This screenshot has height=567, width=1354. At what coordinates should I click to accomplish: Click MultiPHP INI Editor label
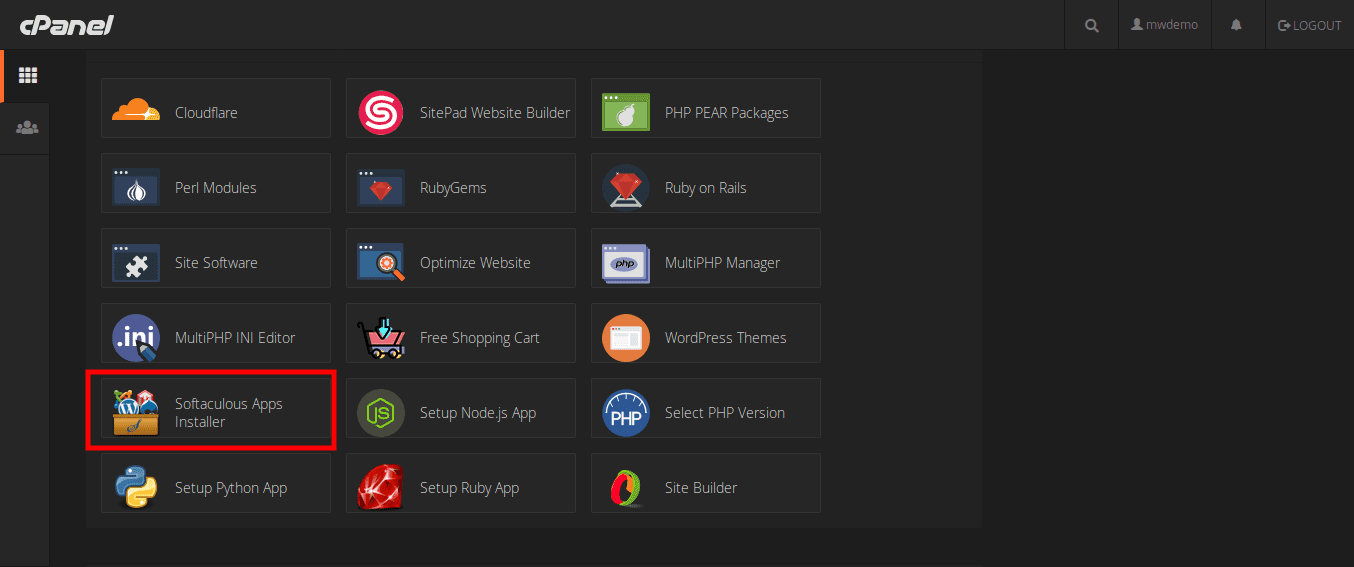pyautogui.click(x=235, y=338)
